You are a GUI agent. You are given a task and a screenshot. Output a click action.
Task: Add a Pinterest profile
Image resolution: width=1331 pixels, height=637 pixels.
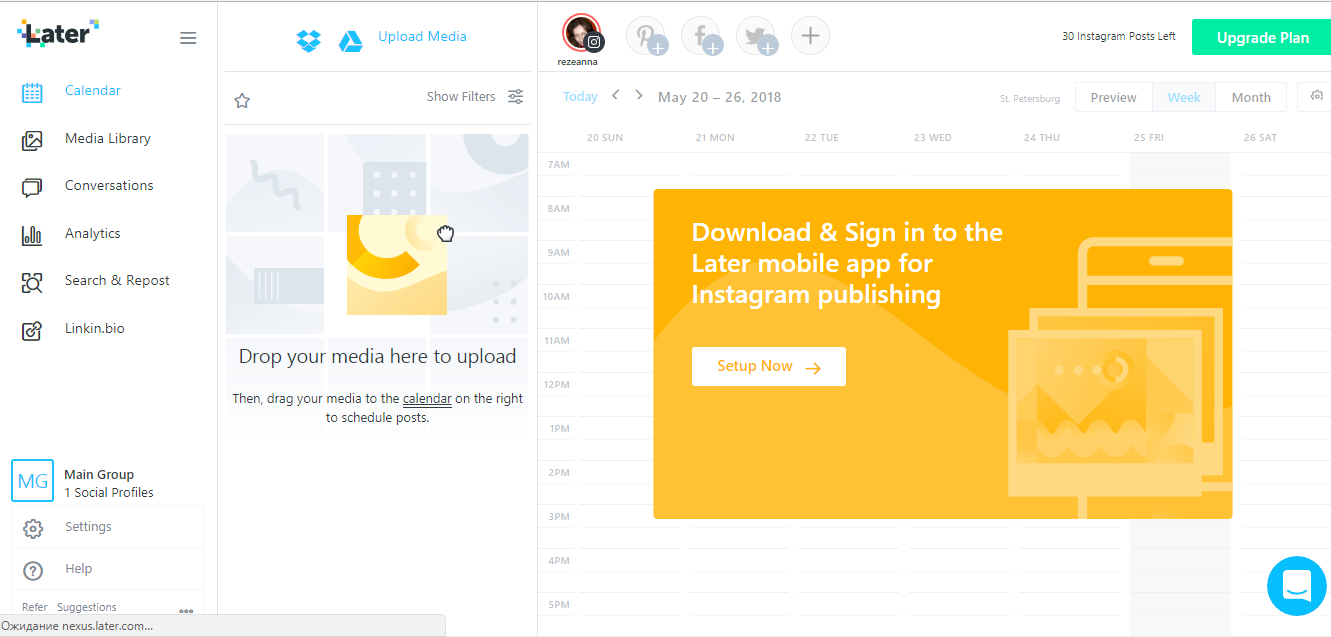tap(646, 37)
